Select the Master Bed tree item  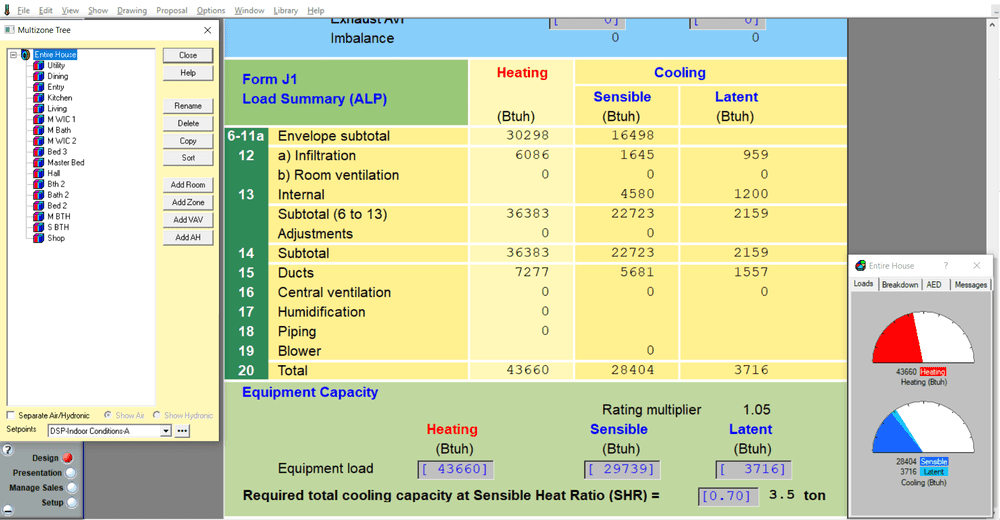[66, 163]
